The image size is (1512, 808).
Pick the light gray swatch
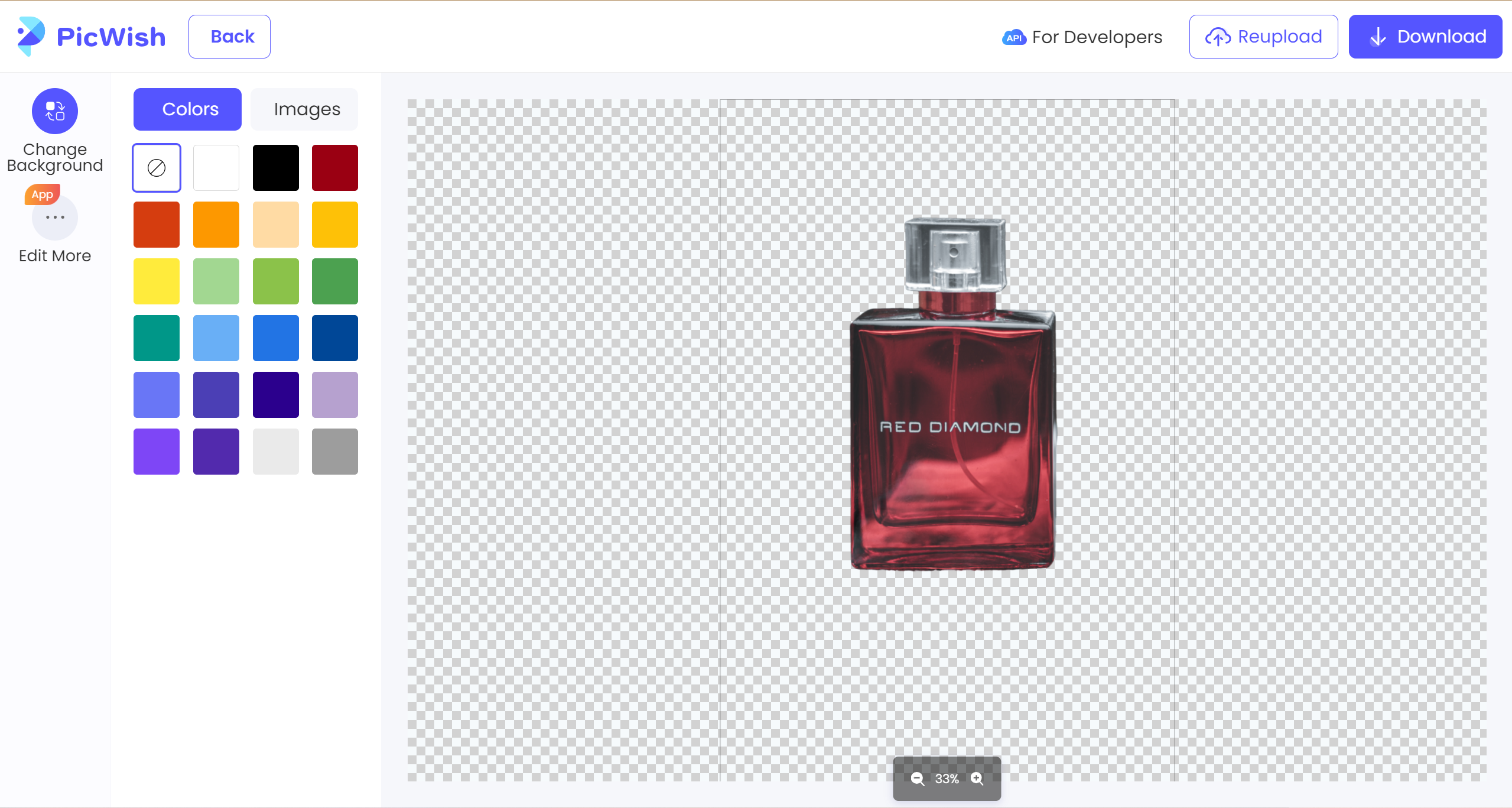coord(276,452)
